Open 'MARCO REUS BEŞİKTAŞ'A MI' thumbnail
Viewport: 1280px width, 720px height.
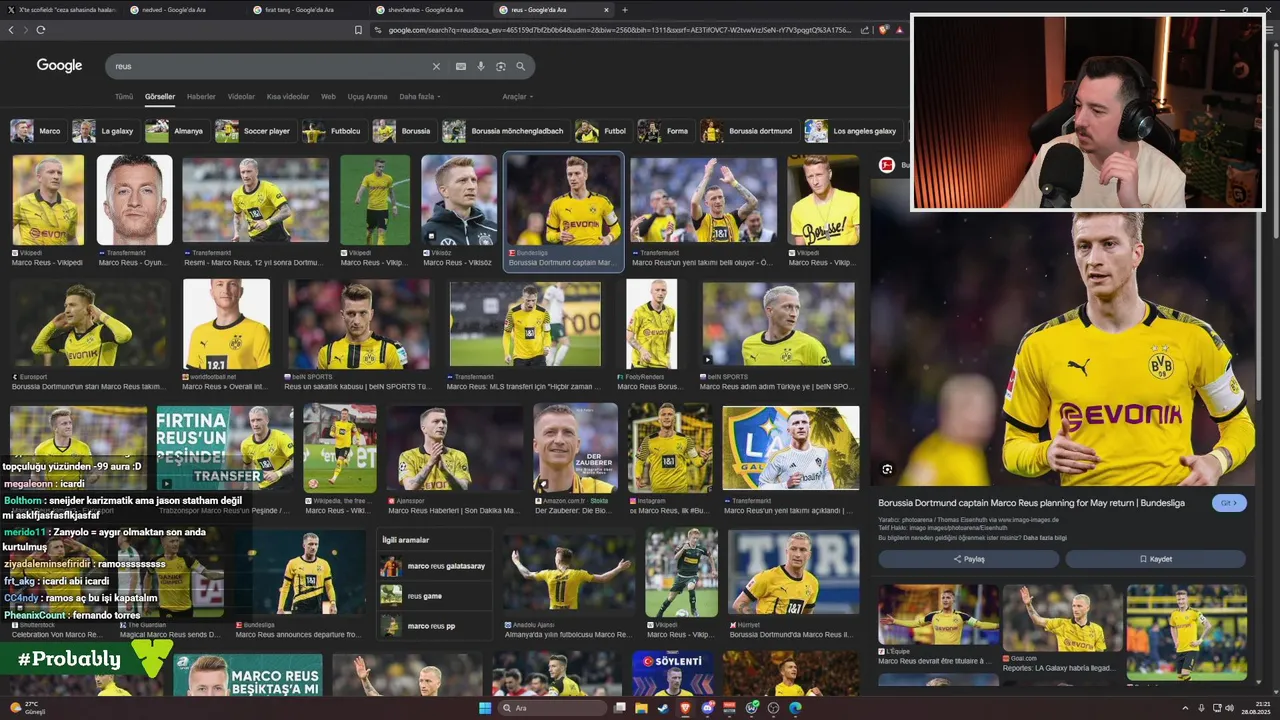pos(248,675)
